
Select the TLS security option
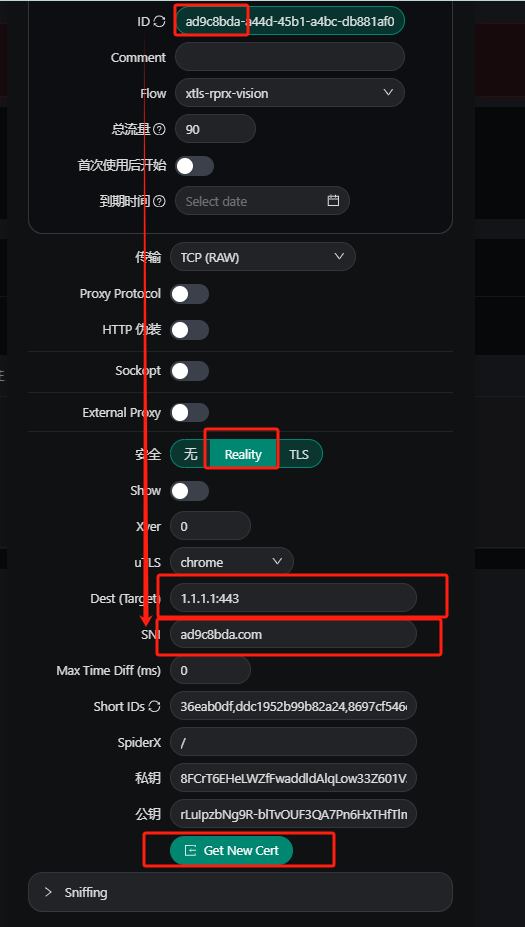[299, 454]
